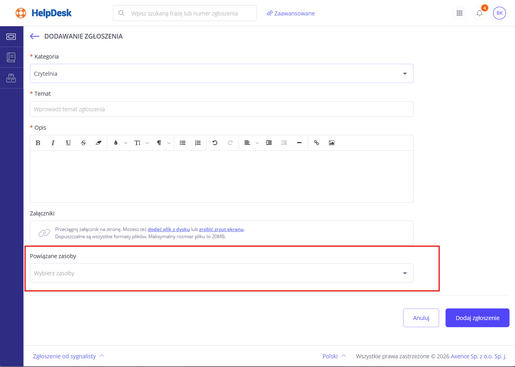Click inside the Opis text area
The height and width of the screenshot is (367, 515).
[x=222, y=176]
